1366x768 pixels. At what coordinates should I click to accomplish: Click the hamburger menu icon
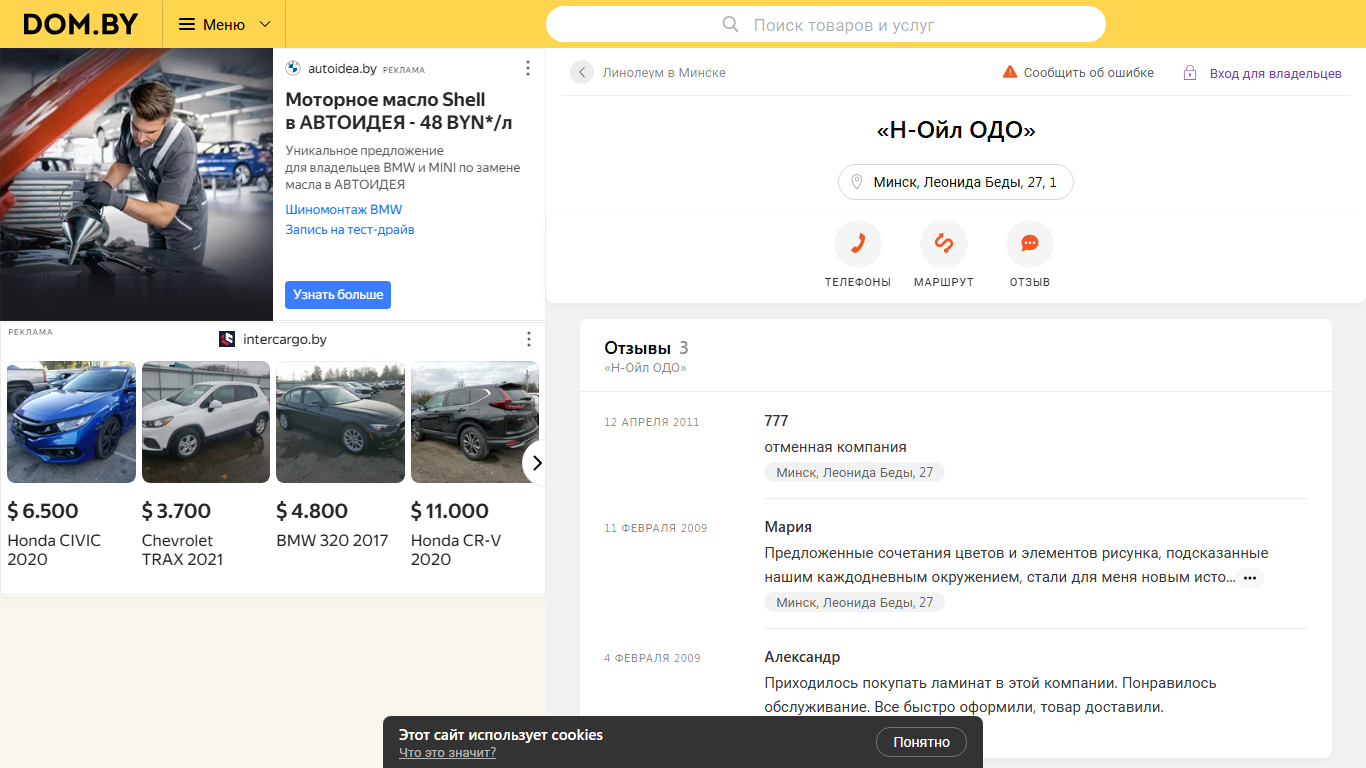tap(187, 24)
